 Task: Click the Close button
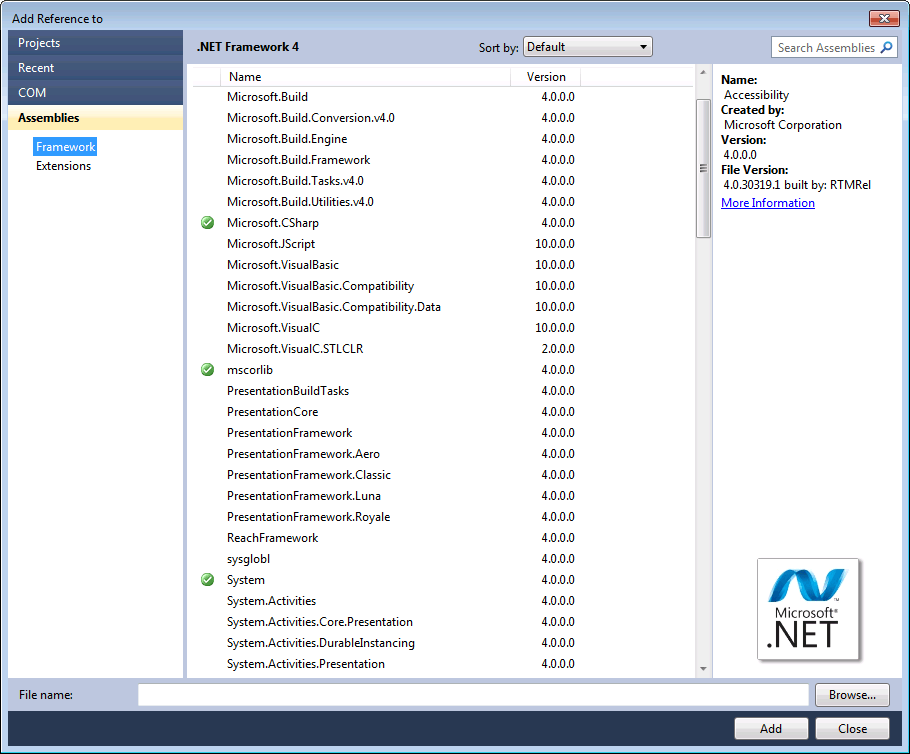tap(852, 728)
